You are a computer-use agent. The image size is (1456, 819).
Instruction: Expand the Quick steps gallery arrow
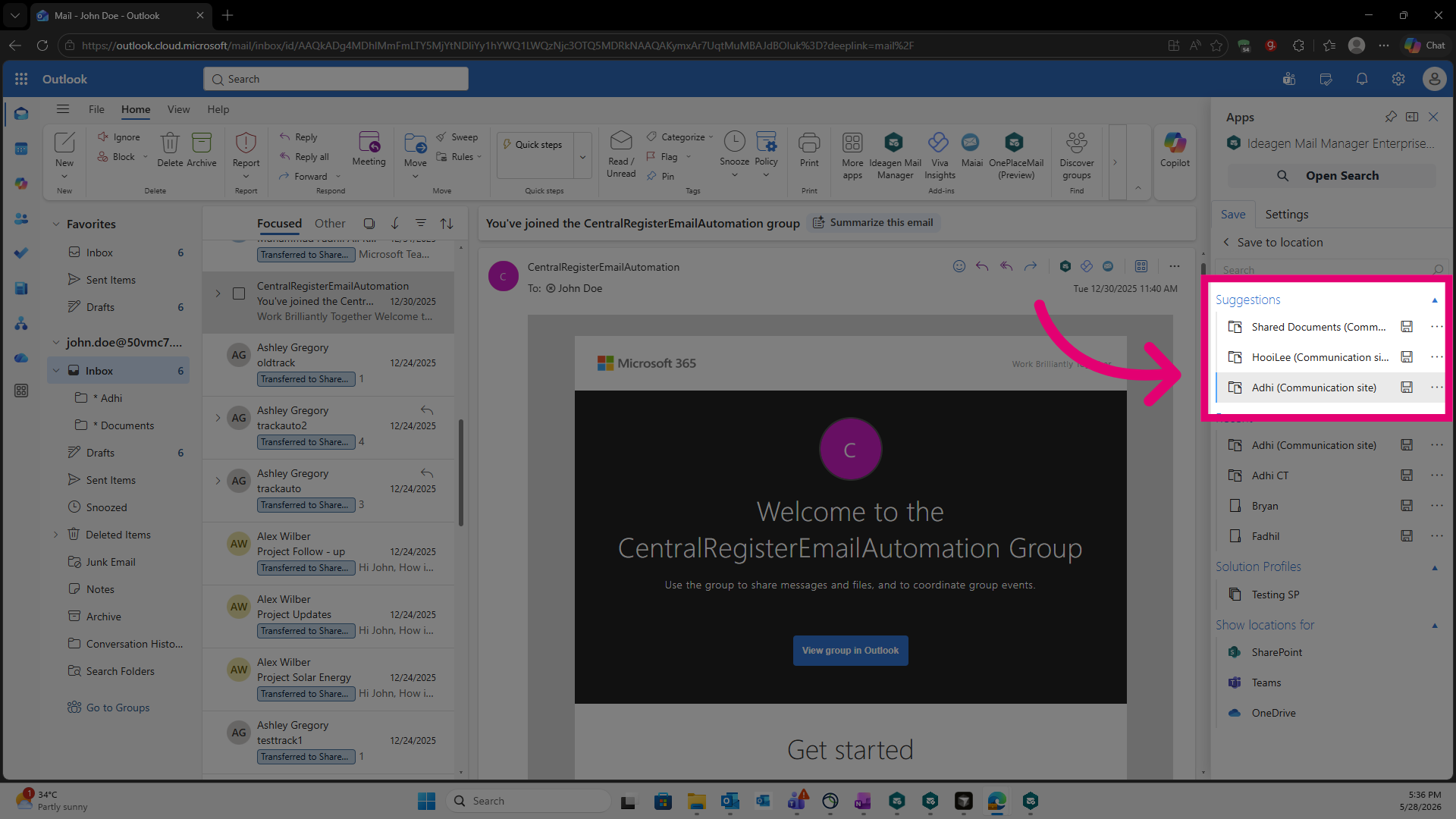pyautogui.click(x=582, y=157)
